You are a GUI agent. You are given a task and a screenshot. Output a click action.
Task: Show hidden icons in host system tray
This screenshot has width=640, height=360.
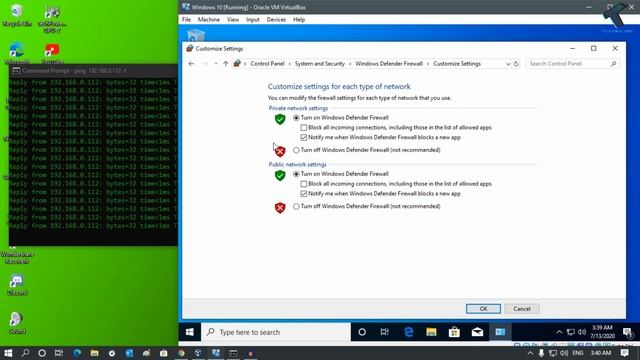click(530, 353)
